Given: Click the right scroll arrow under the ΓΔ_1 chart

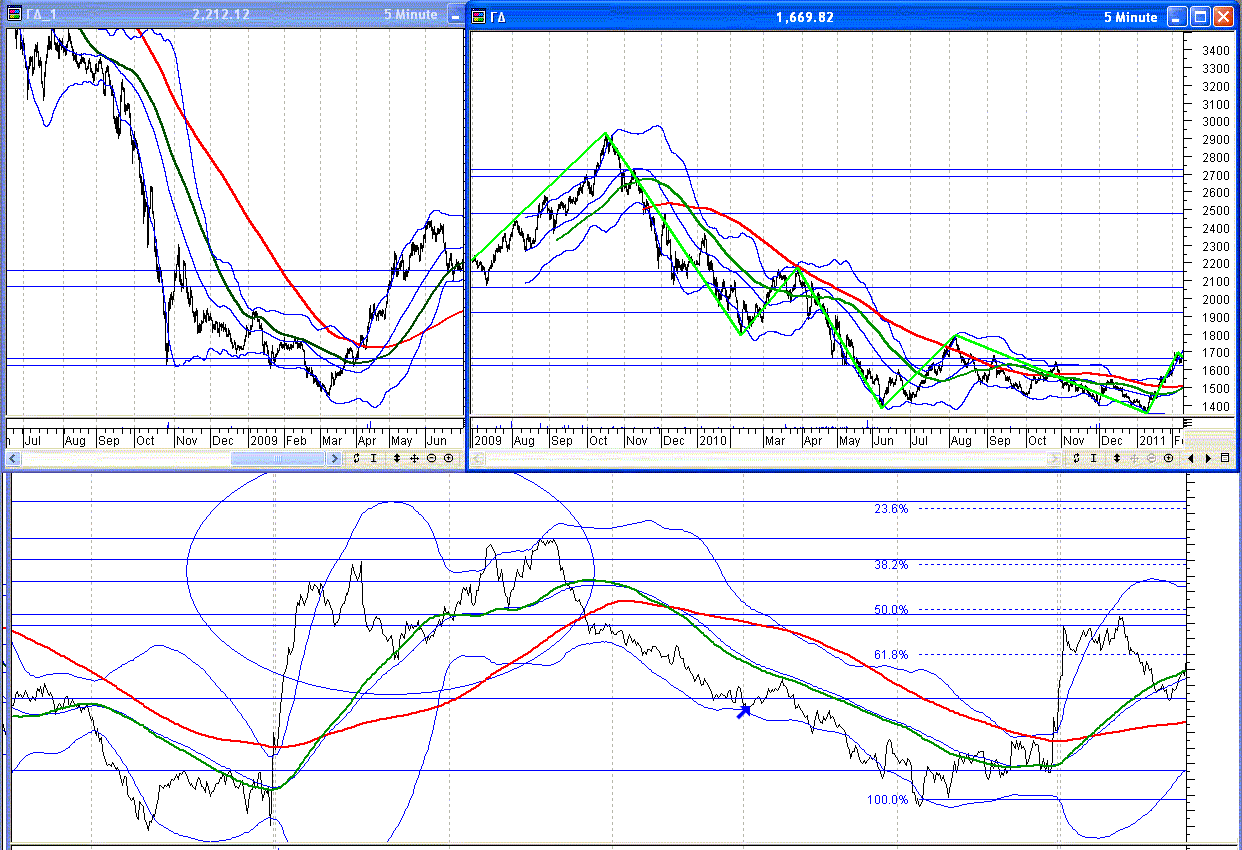Looking at the screenshot, I should [x=334, y=458].
